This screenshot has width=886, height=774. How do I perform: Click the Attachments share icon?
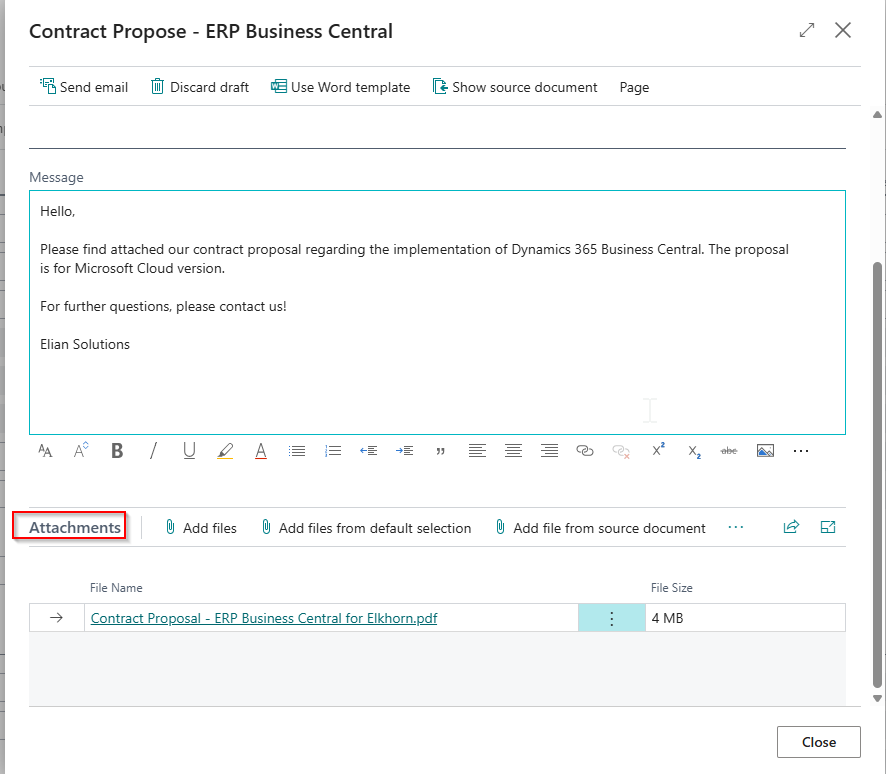(791, 527)
